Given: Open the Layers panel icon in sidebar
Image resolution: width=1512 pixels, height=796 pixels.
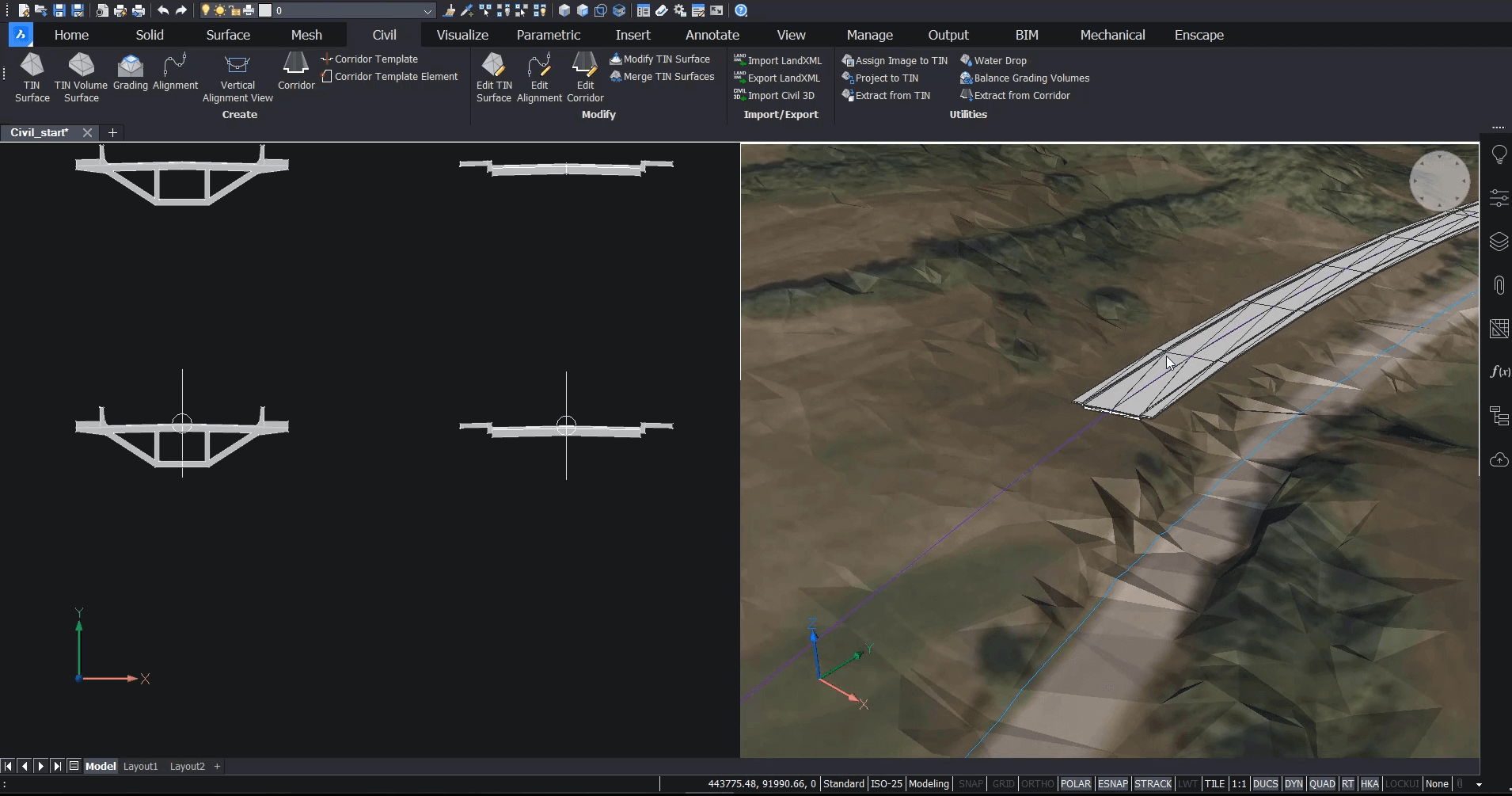Looking at the screenshot, I should [x=1499, y=242].
